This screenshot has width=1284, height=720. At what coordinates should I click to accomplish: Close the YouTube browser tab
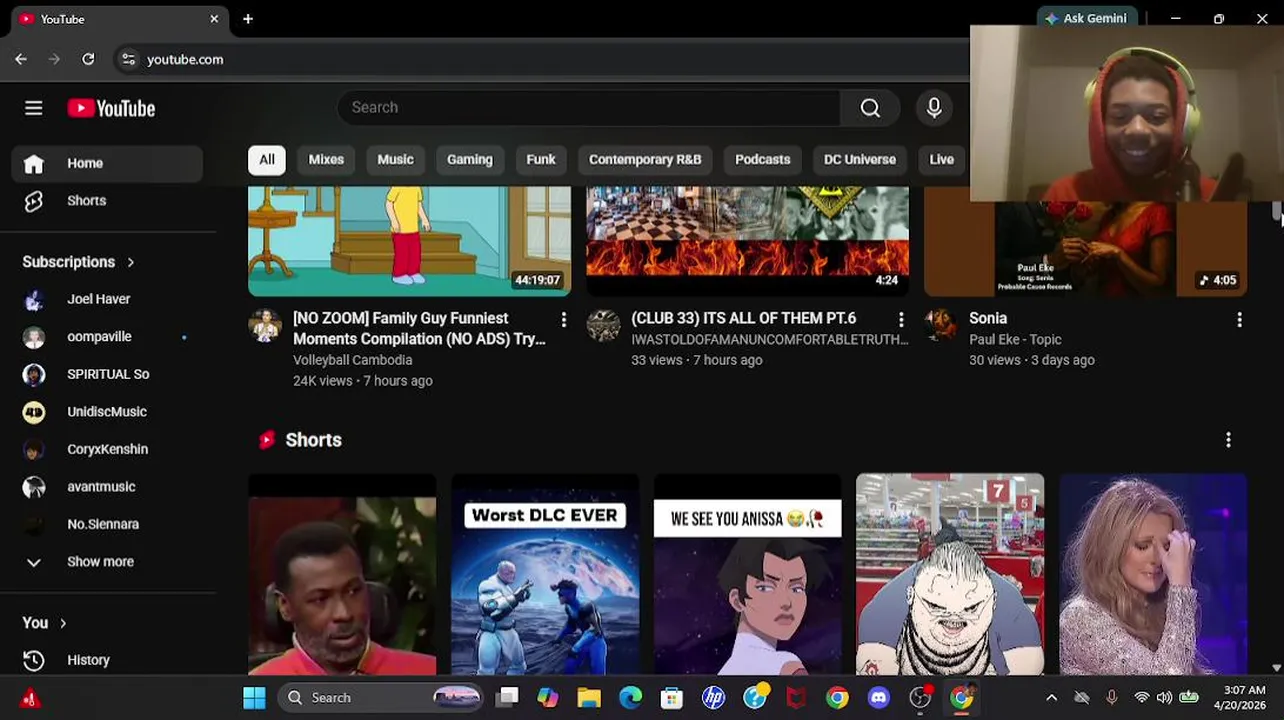pyautogui.click(x=214, y=19)
